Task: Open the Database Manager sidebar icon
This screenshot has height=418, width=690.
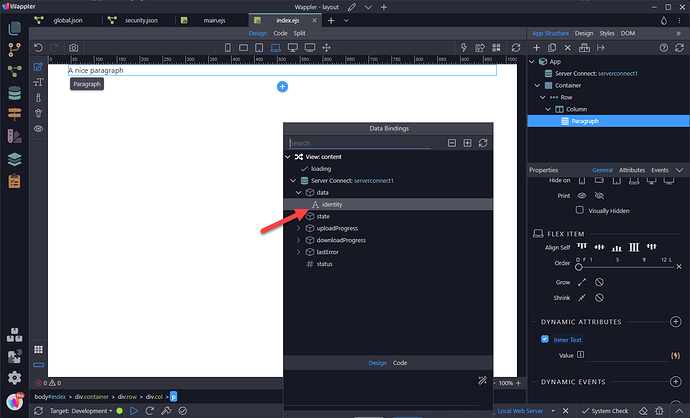Action: point(15,93)
